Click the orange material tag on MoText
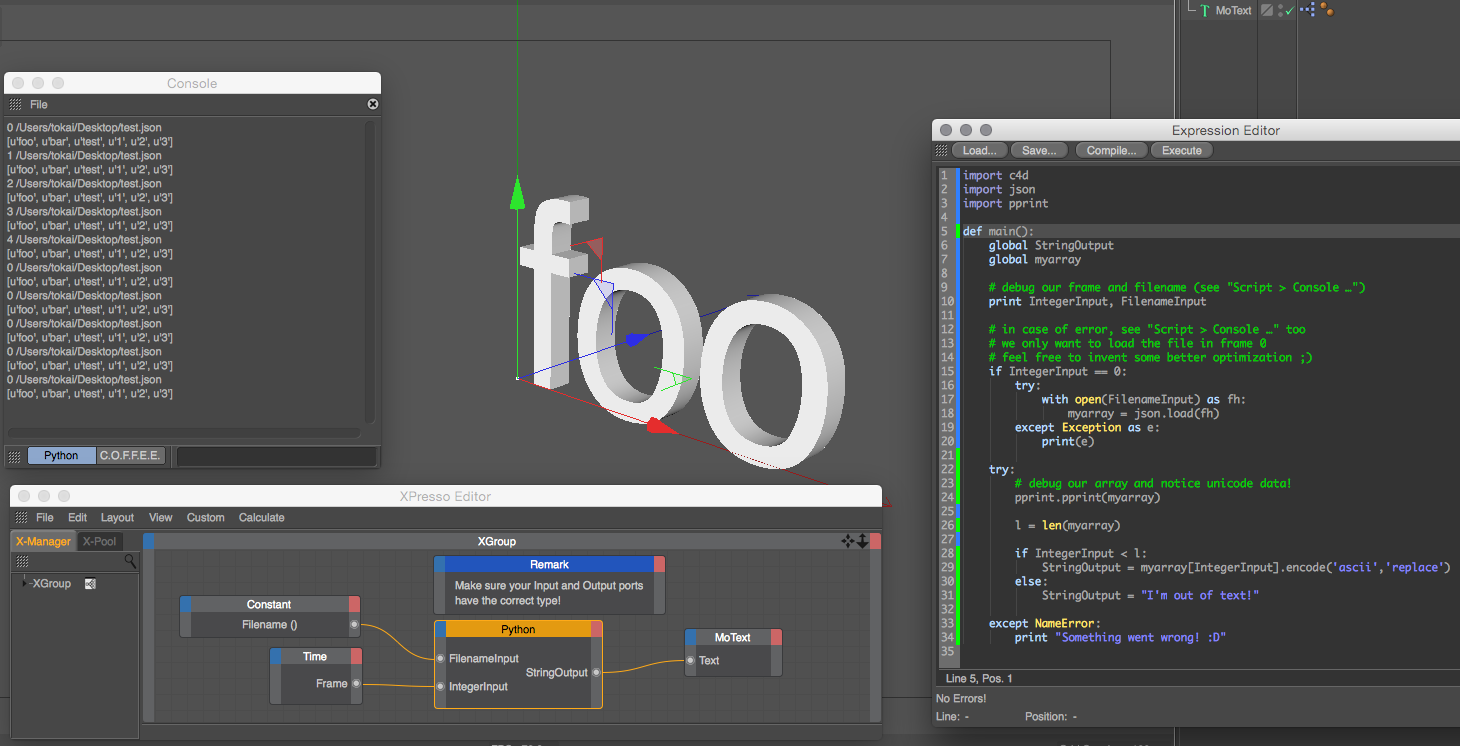The width and height of the screenshot is (1460, 746). [1327, 9]
